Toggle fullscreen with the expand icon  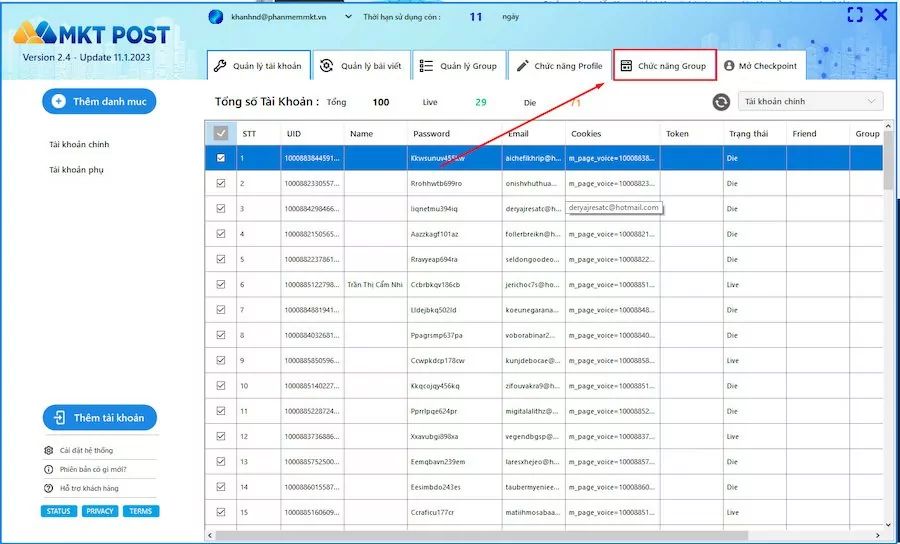click(855, 15)
